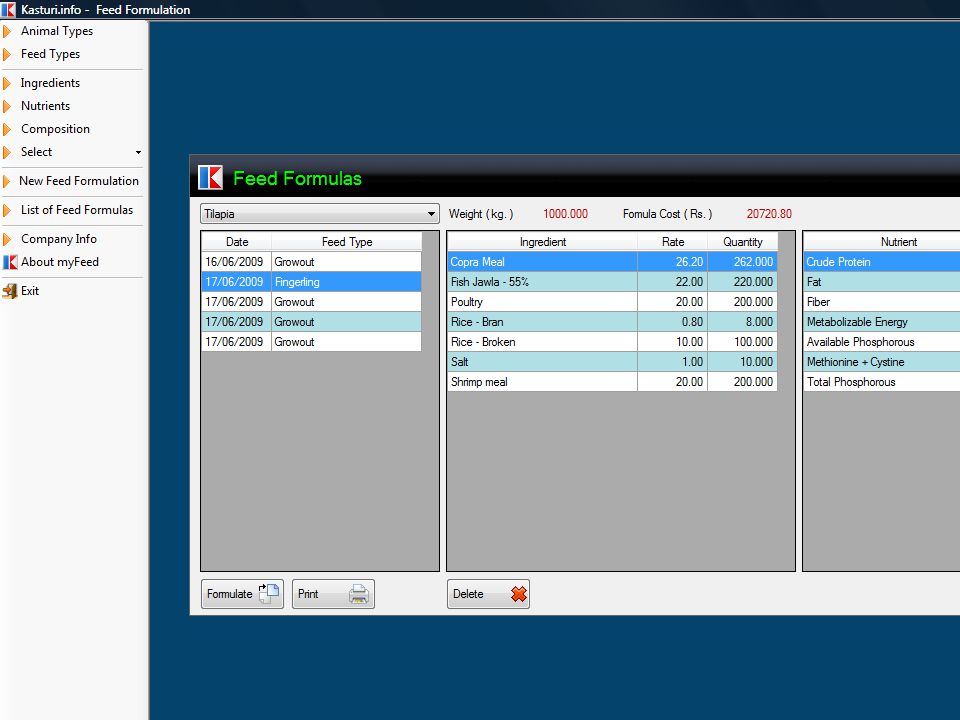Click the arrow icon beside Select
Screen dimensions: 960x720
coord(7,152)
